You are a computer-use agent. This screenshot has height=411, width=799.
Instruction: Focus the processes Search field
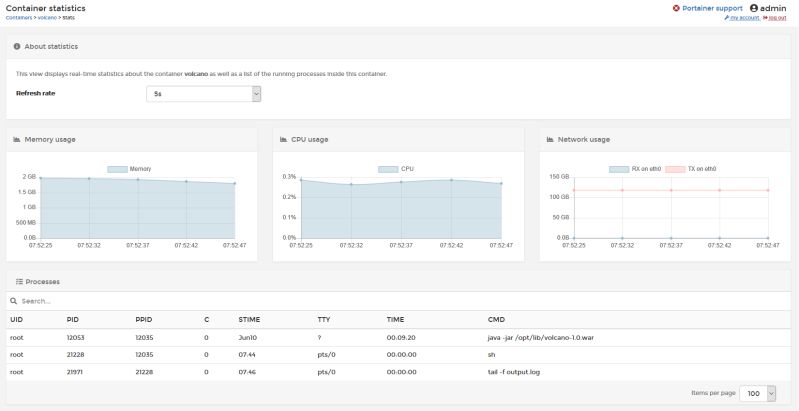tap(403, 301)
